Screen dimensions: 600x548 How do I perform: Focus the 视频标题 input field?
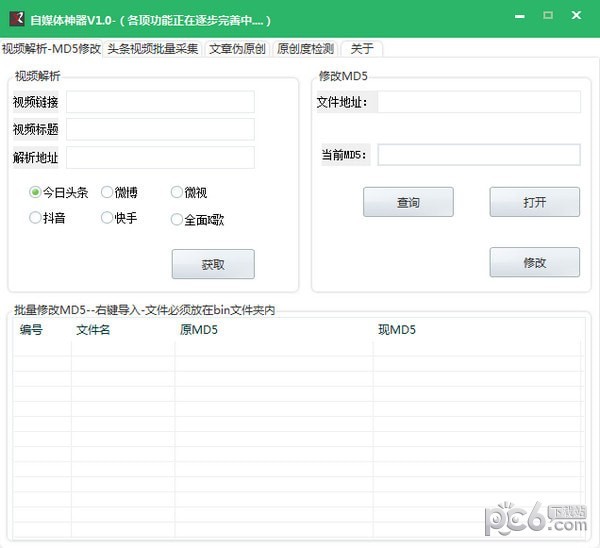(x=160, y=129)
